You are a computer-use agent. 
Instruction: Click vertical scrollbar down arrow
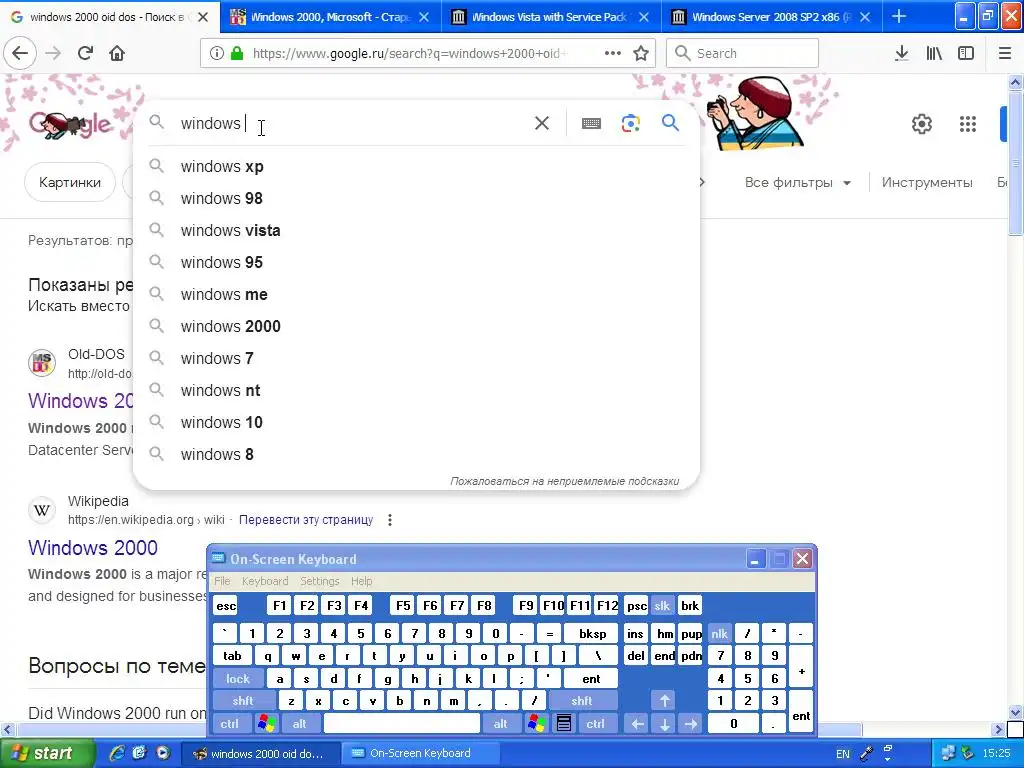pyautogui.click(x=1016, y=712)
